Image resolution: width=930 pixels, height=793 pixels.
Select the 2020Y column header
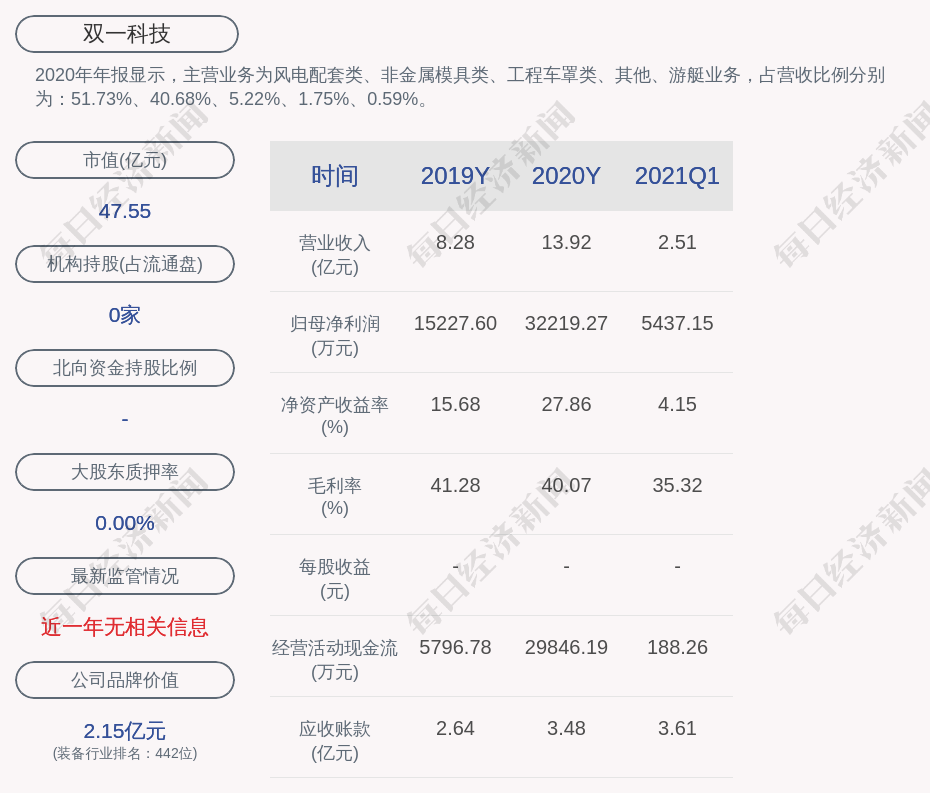(566, 176)
